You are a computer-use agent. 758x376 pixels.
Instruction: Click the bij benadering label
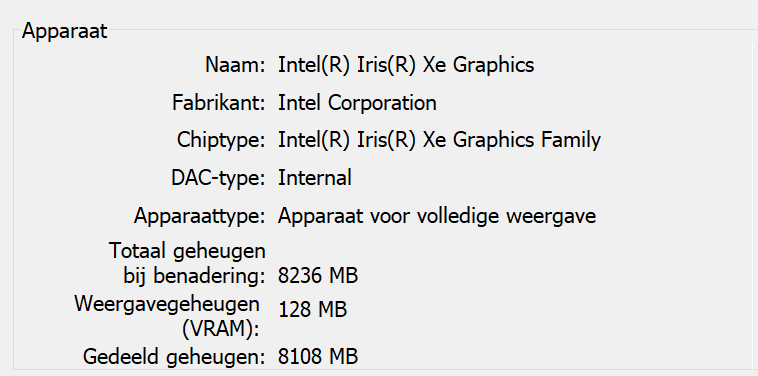(x=194, y=276)
